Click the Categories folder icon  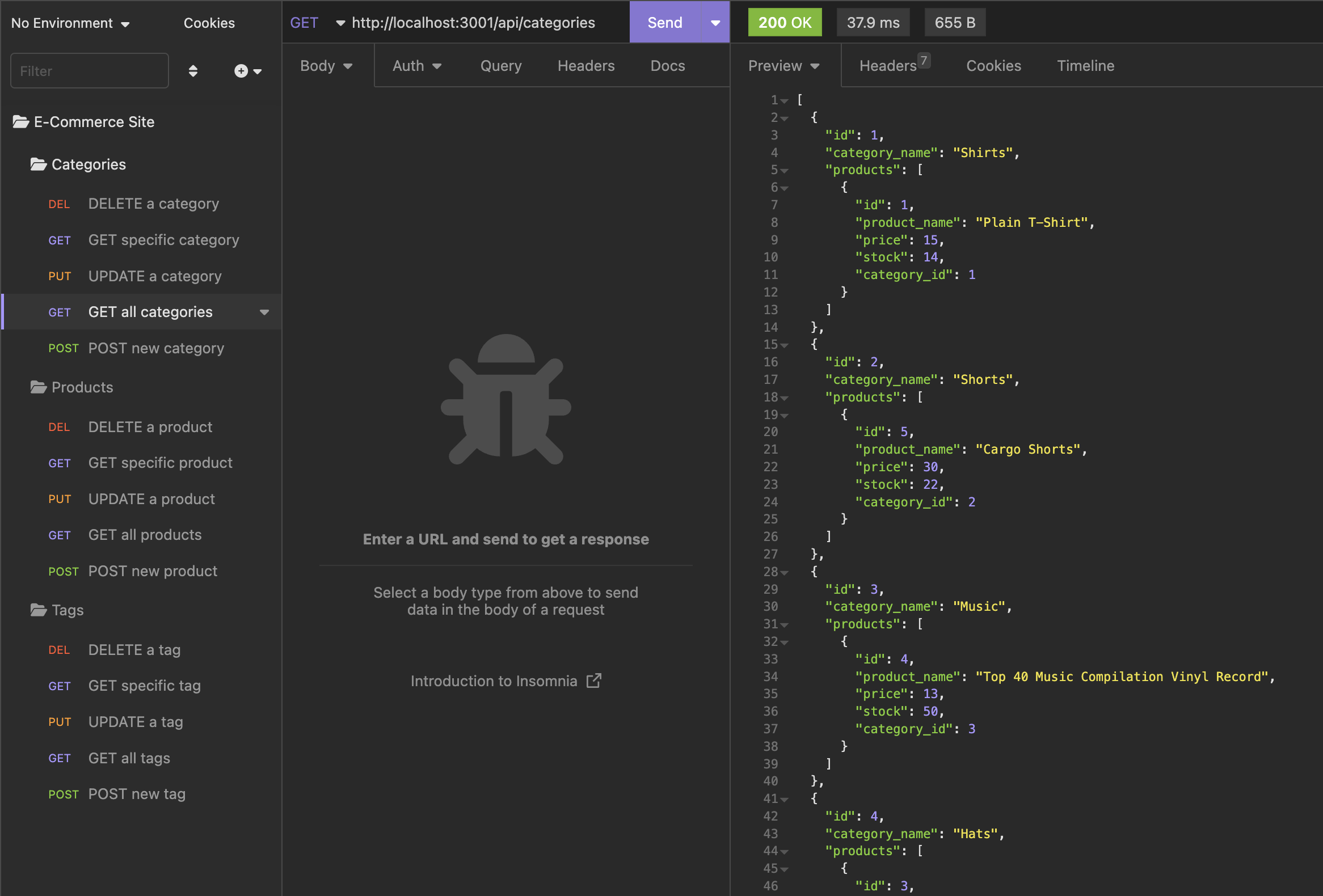point(37,164)
